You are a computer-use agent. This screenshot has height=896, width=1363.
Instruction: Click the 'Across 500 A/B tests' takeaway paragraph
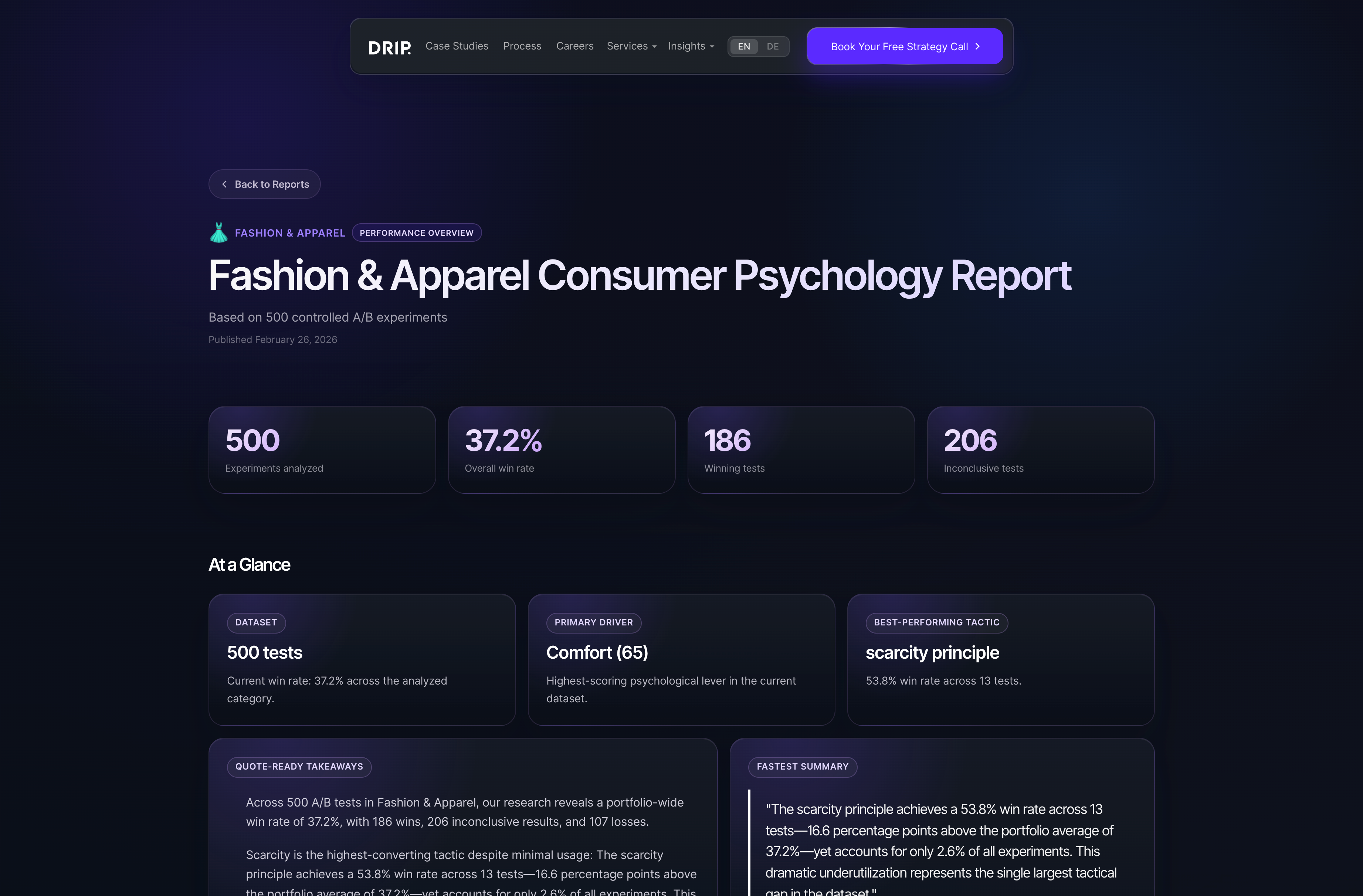pos(465,812)
